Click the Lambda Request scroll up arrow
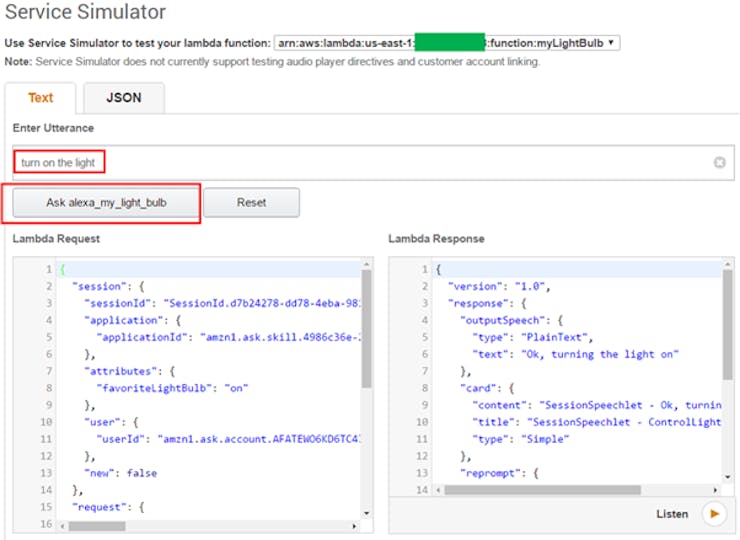Image resolution: width=740 pixels, height=540 pixels. tap(367, 263)
